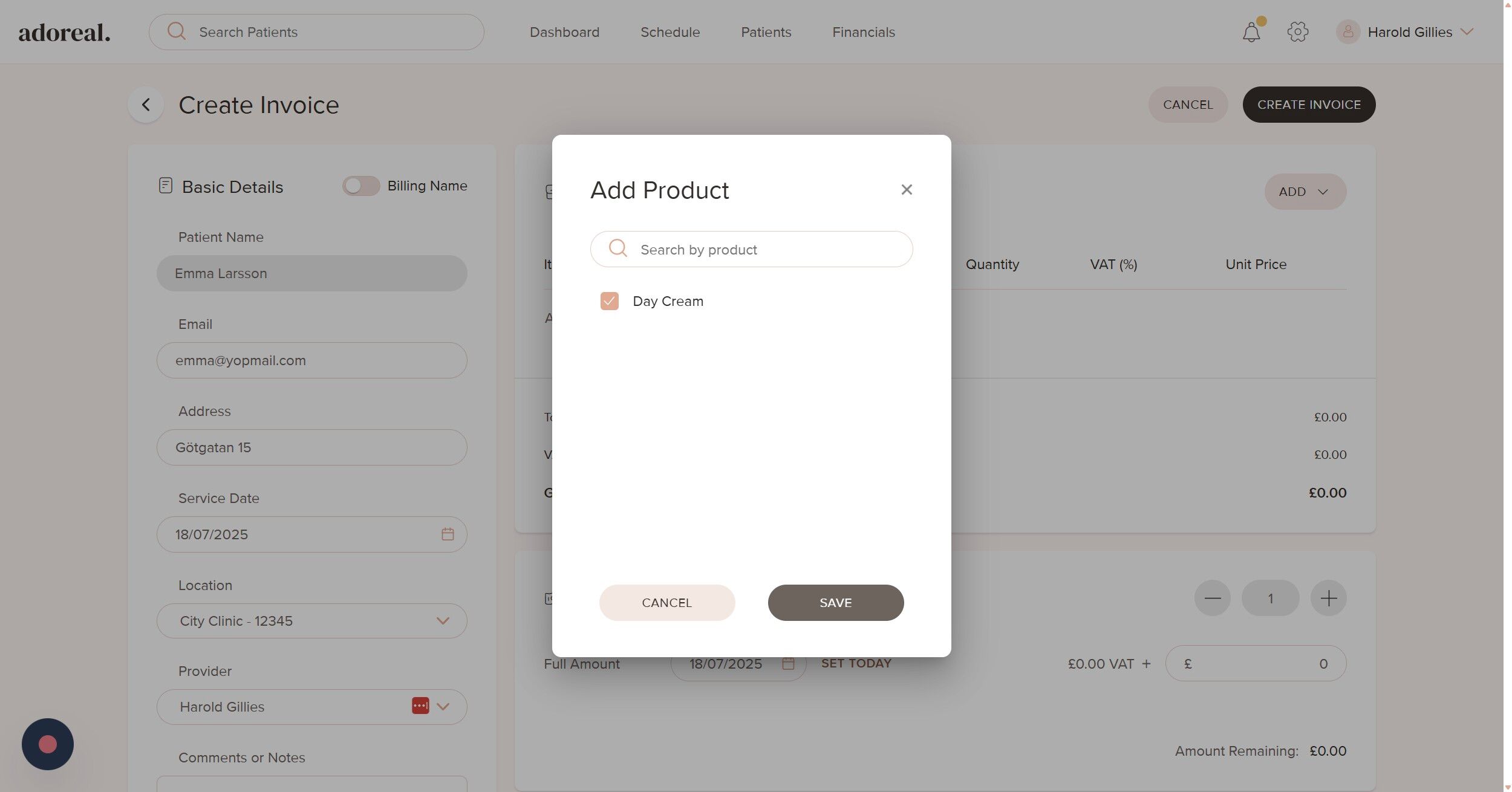Increase quantity with plus button
1512x792 pixels.
(1328, 598)
